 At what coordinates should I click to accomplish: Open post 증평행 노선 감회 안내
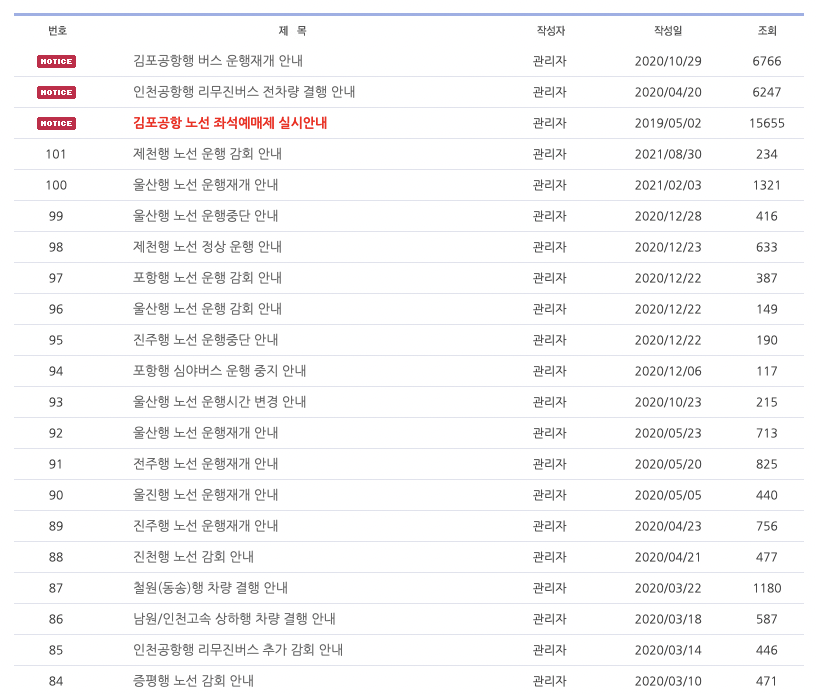click(194, 681)
